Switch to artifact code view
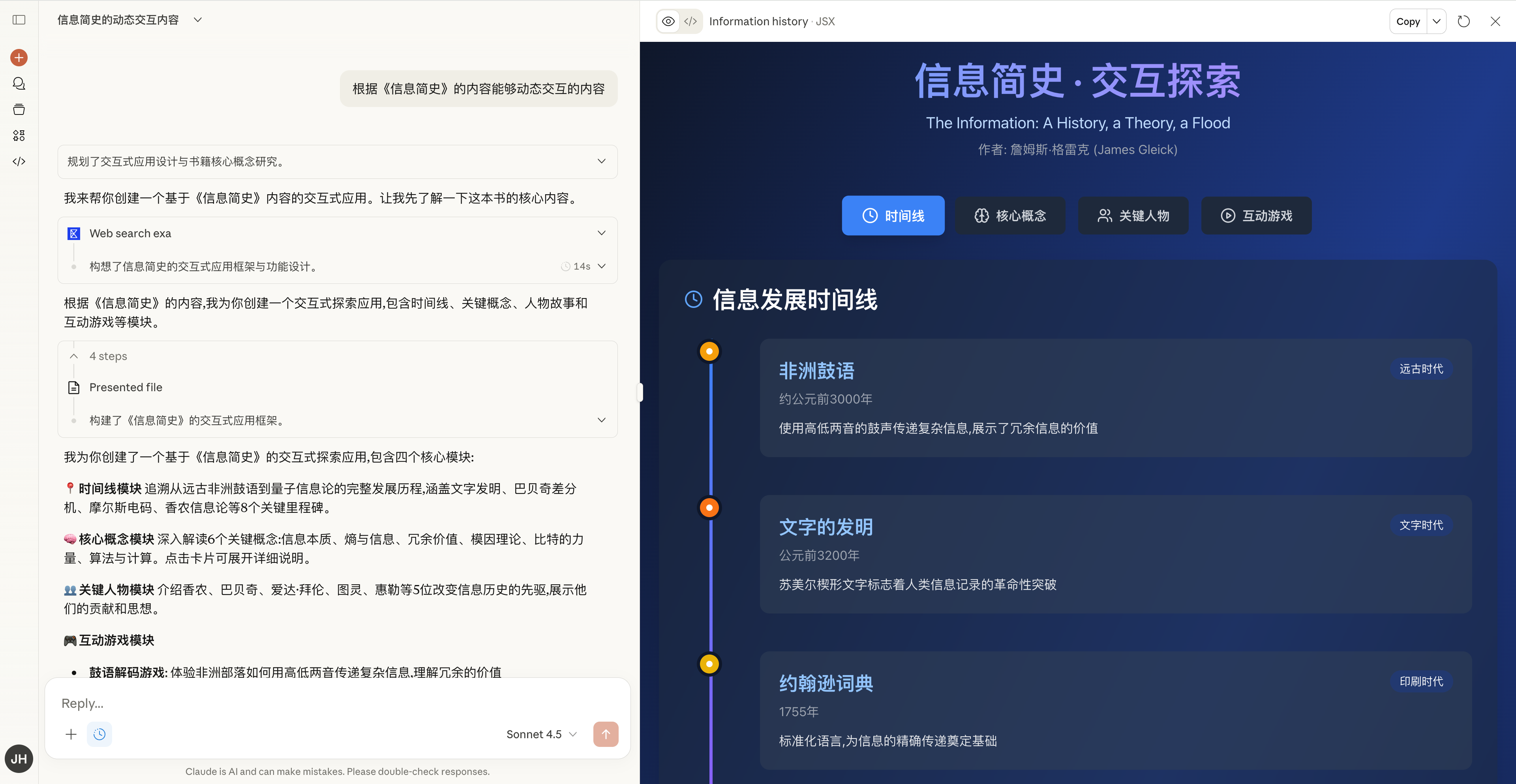 [690, 22]
